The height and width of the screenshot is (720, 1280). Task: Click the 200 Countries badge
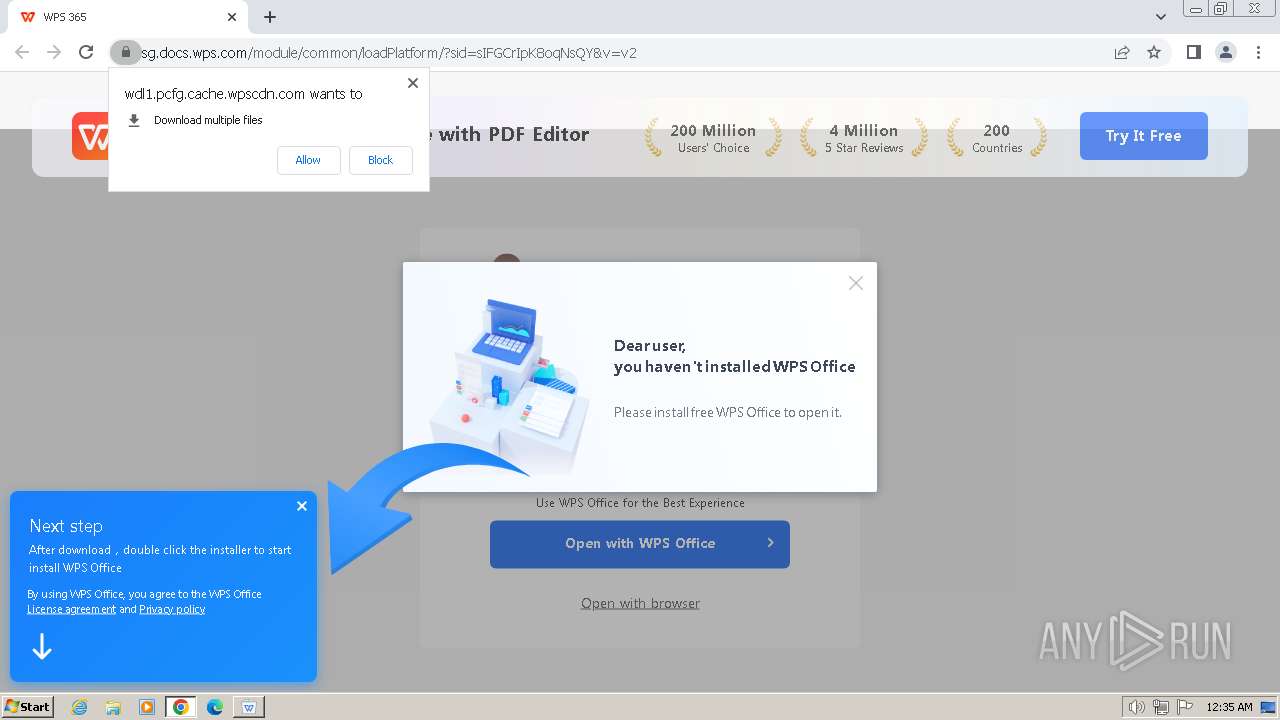coord(997,138)
